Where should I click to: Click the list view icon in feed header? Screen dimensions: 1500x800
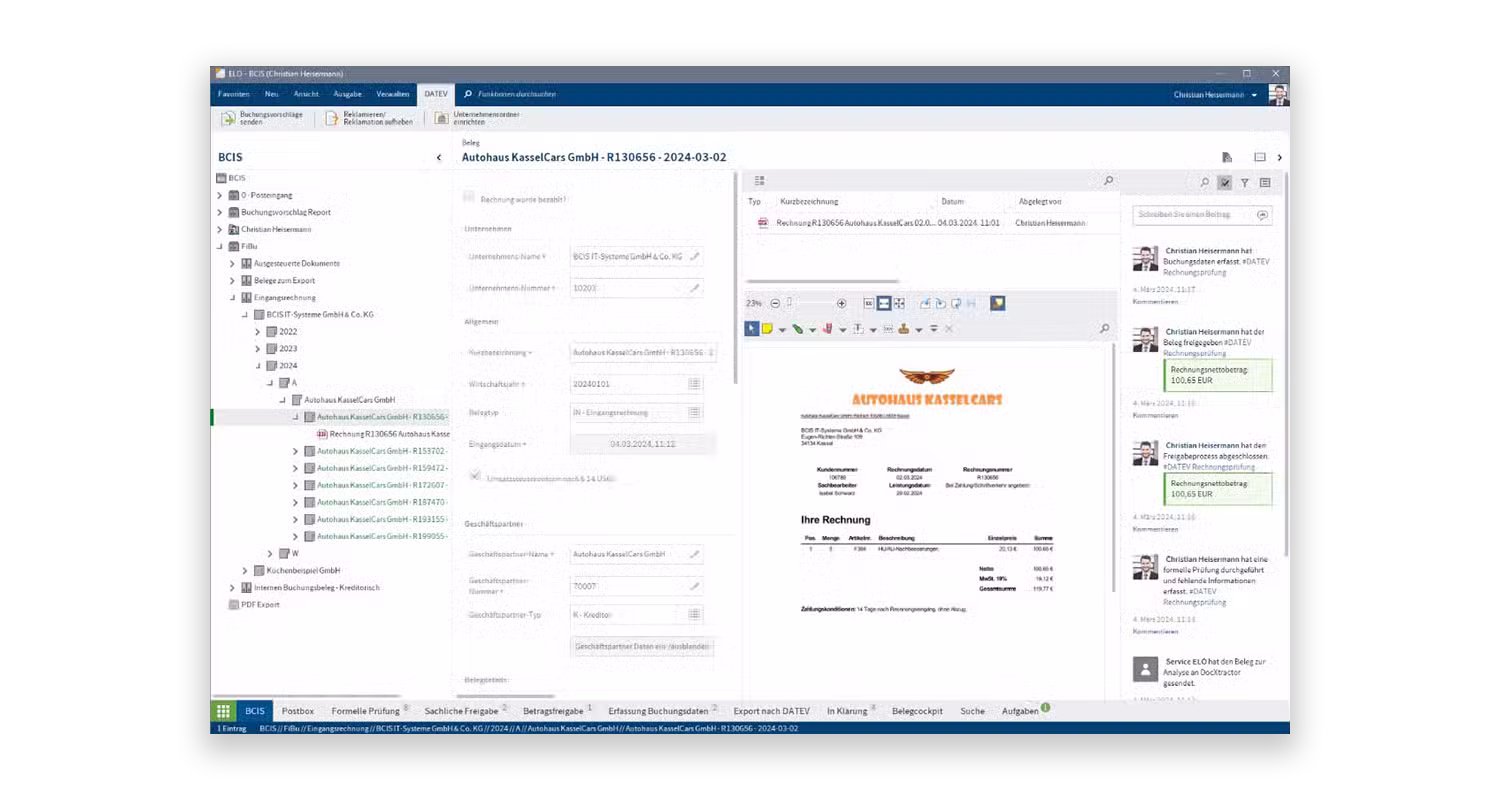click(x=1265, y=183)
